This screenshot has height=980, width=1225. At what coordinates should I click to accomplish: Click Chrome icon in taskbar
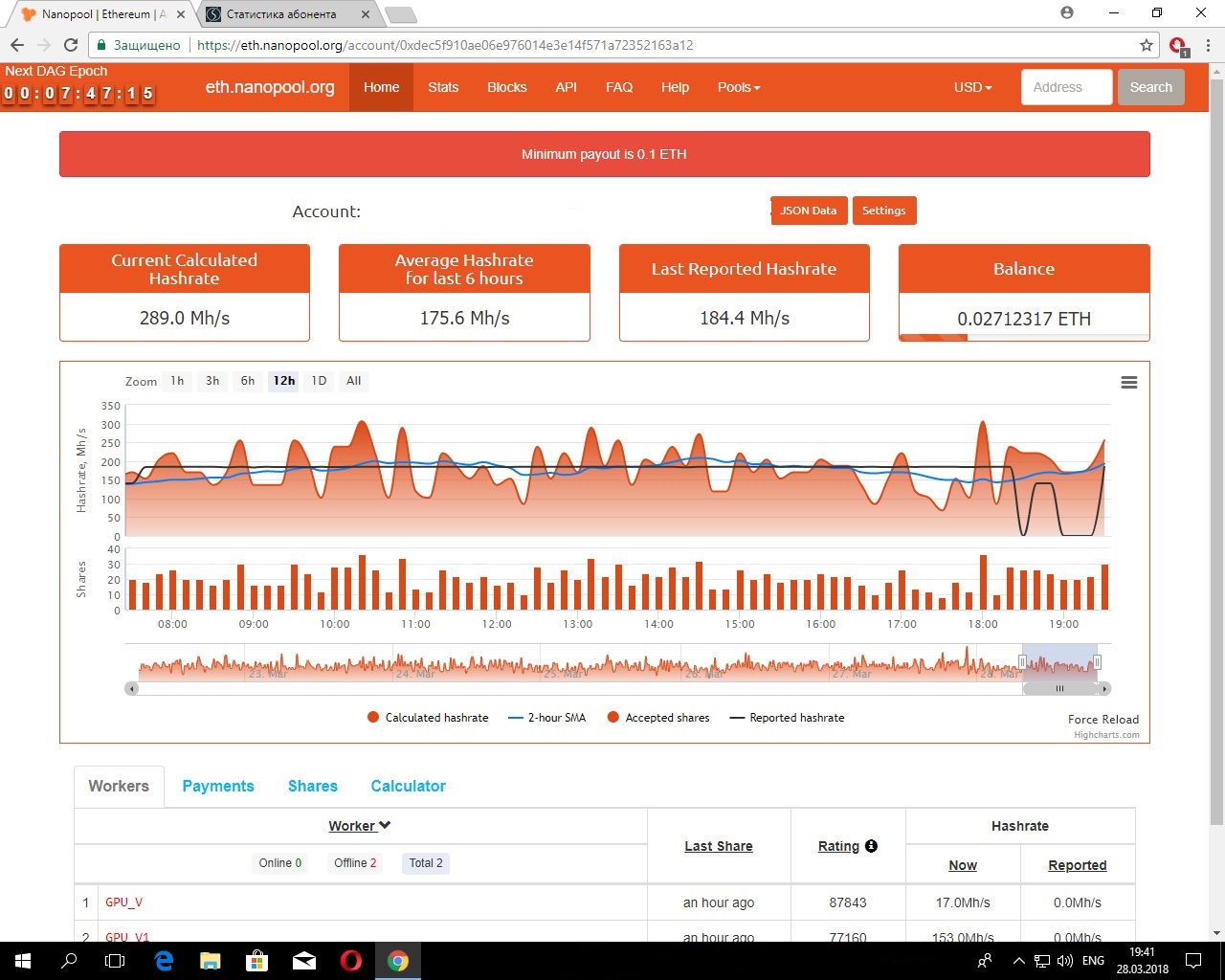click(398, 961)
